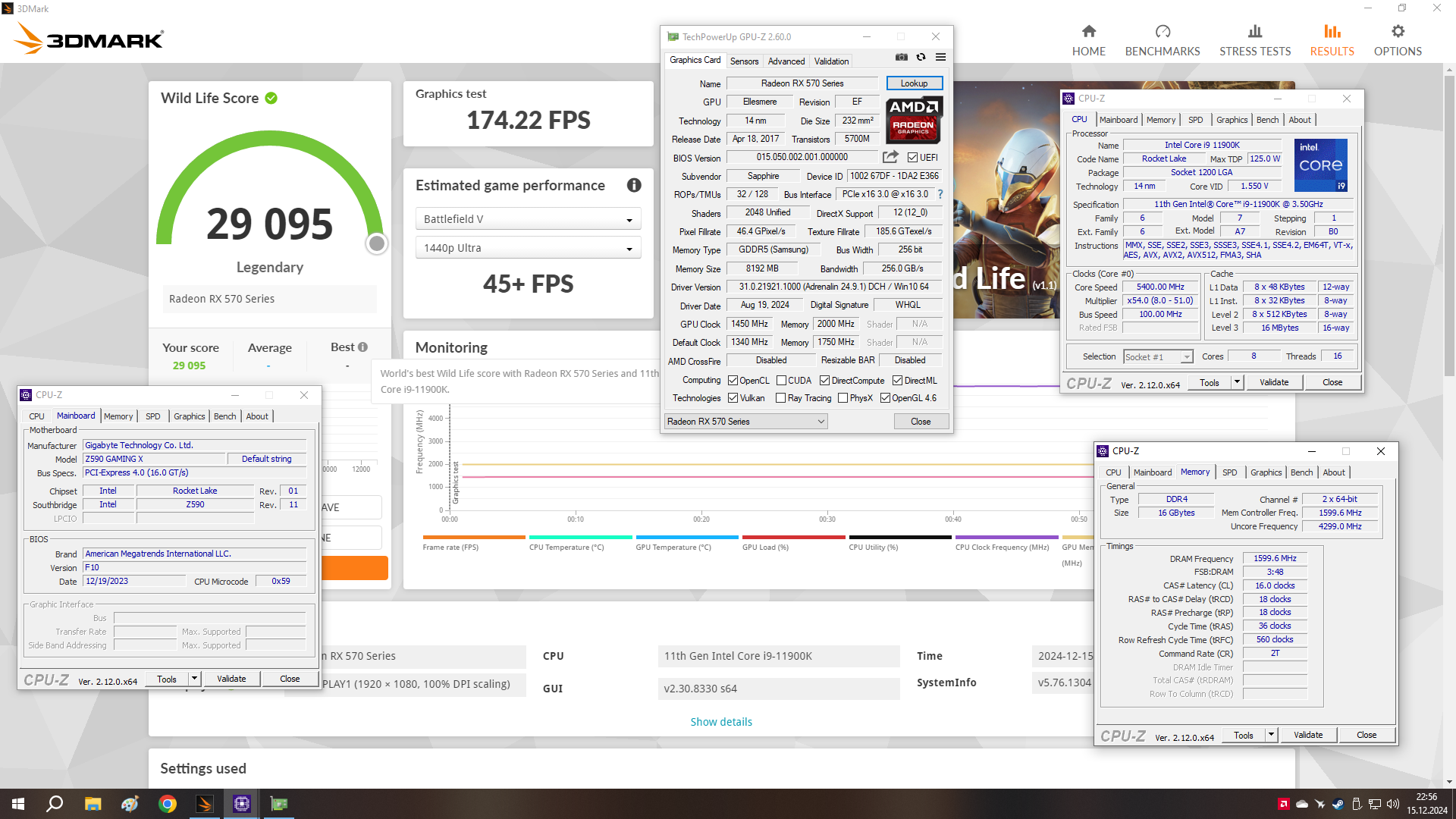Open the Radeon RX 570 Series GPU selector dropdown
The image size is (1456, 819).
745,422
